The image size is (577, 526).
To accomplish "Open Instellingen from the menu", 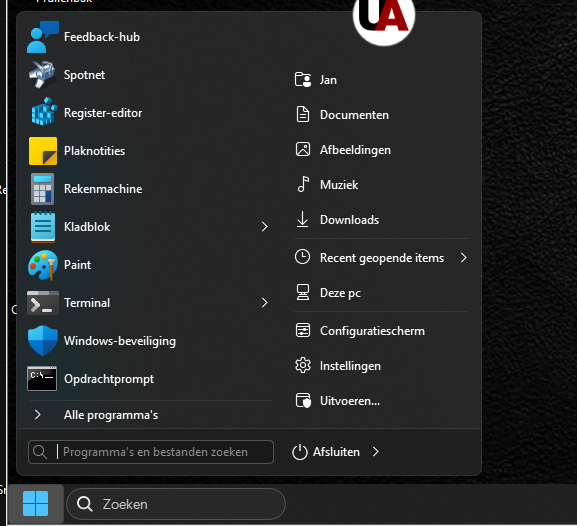I will (x=381, y=366).
